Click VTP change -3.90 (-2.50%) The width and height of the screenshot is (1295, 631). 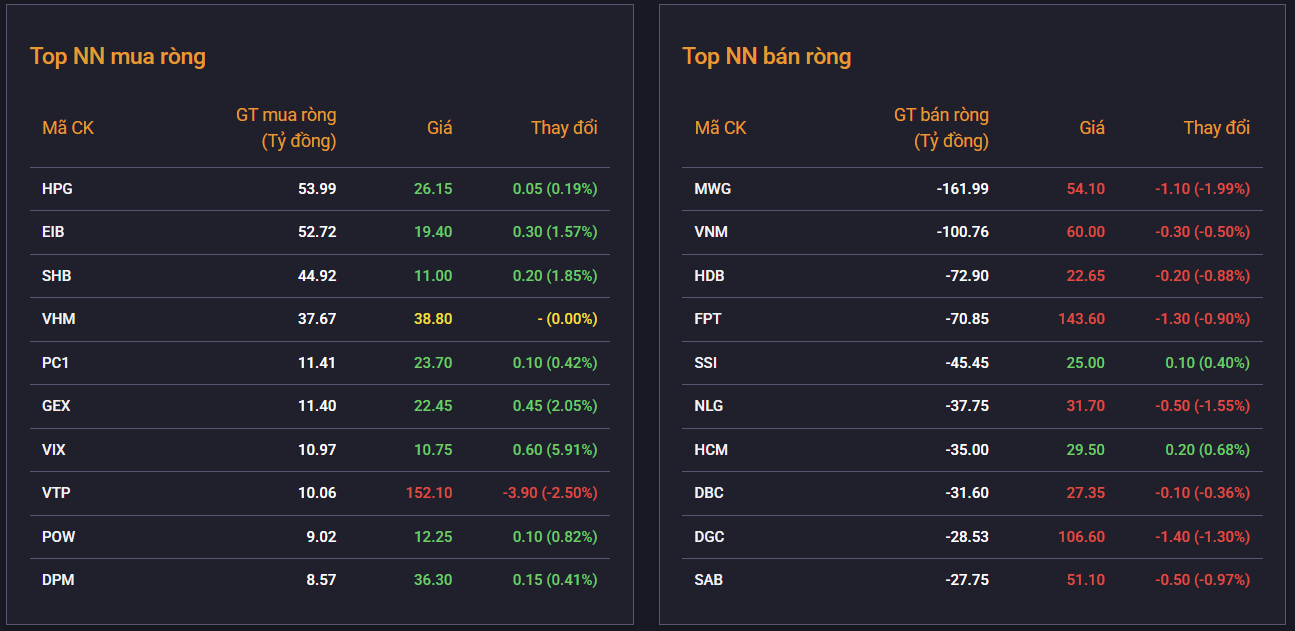[x=550, y=493]
